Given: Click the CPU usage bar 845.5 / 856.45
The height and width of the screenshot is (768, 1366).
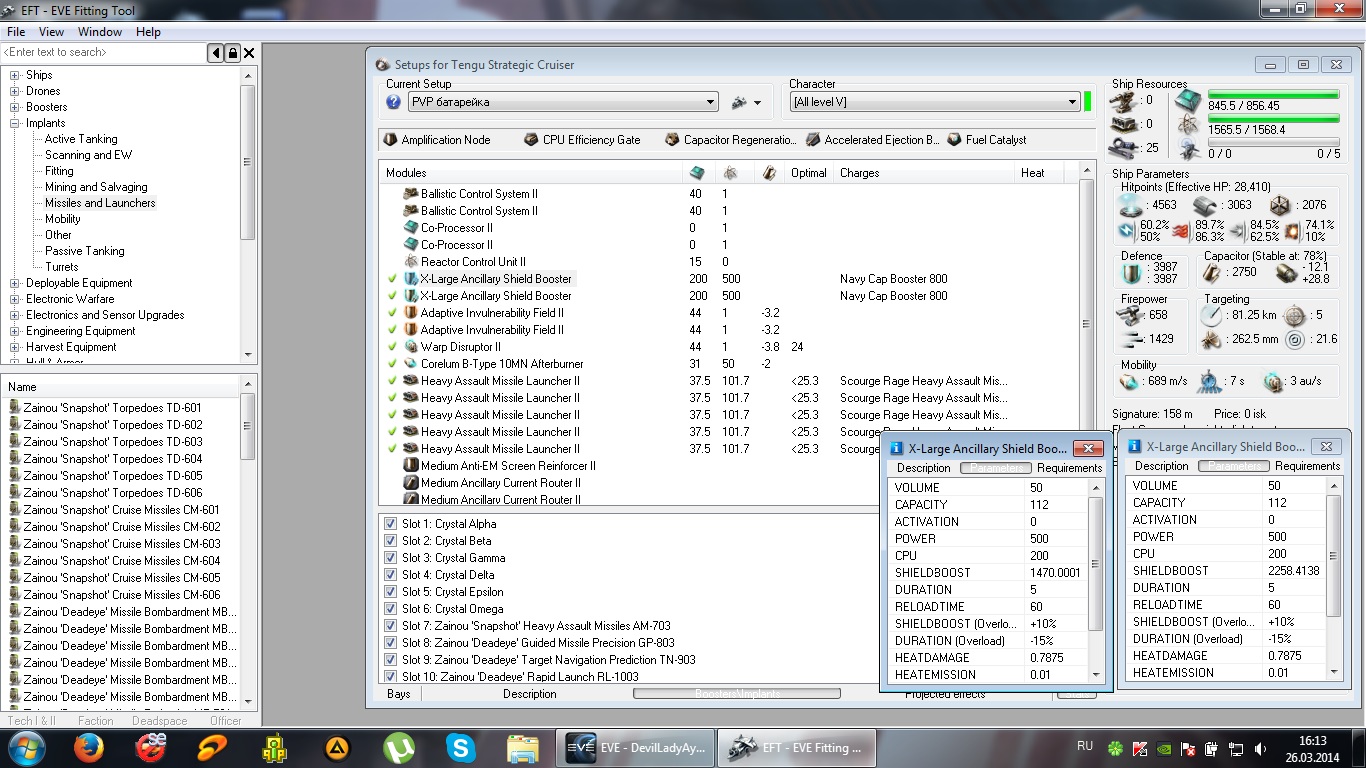Looking at the screenshot, I should click(1273, 95).
